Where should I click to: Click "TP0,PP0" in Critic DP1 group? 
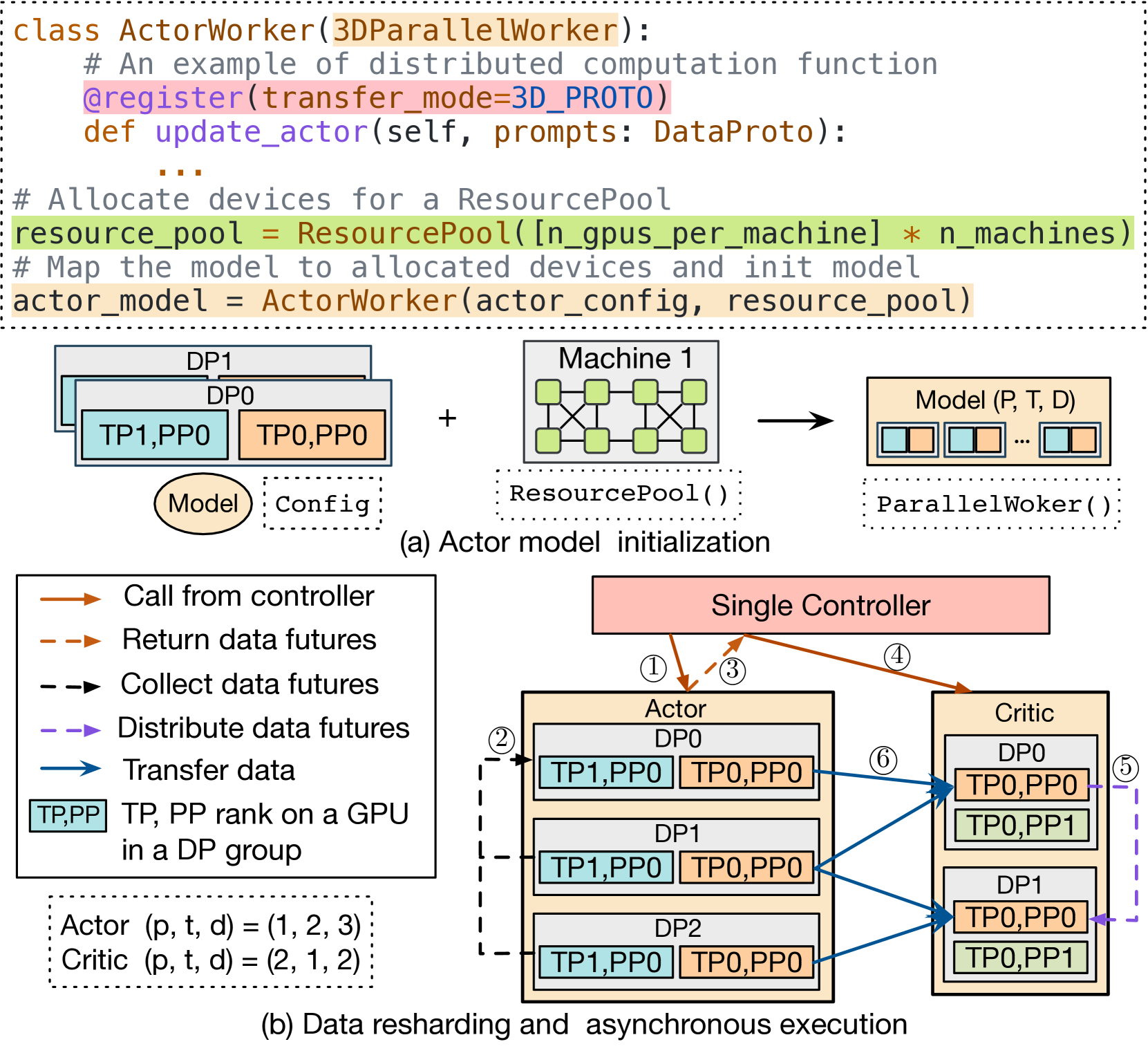[1020, 917]
